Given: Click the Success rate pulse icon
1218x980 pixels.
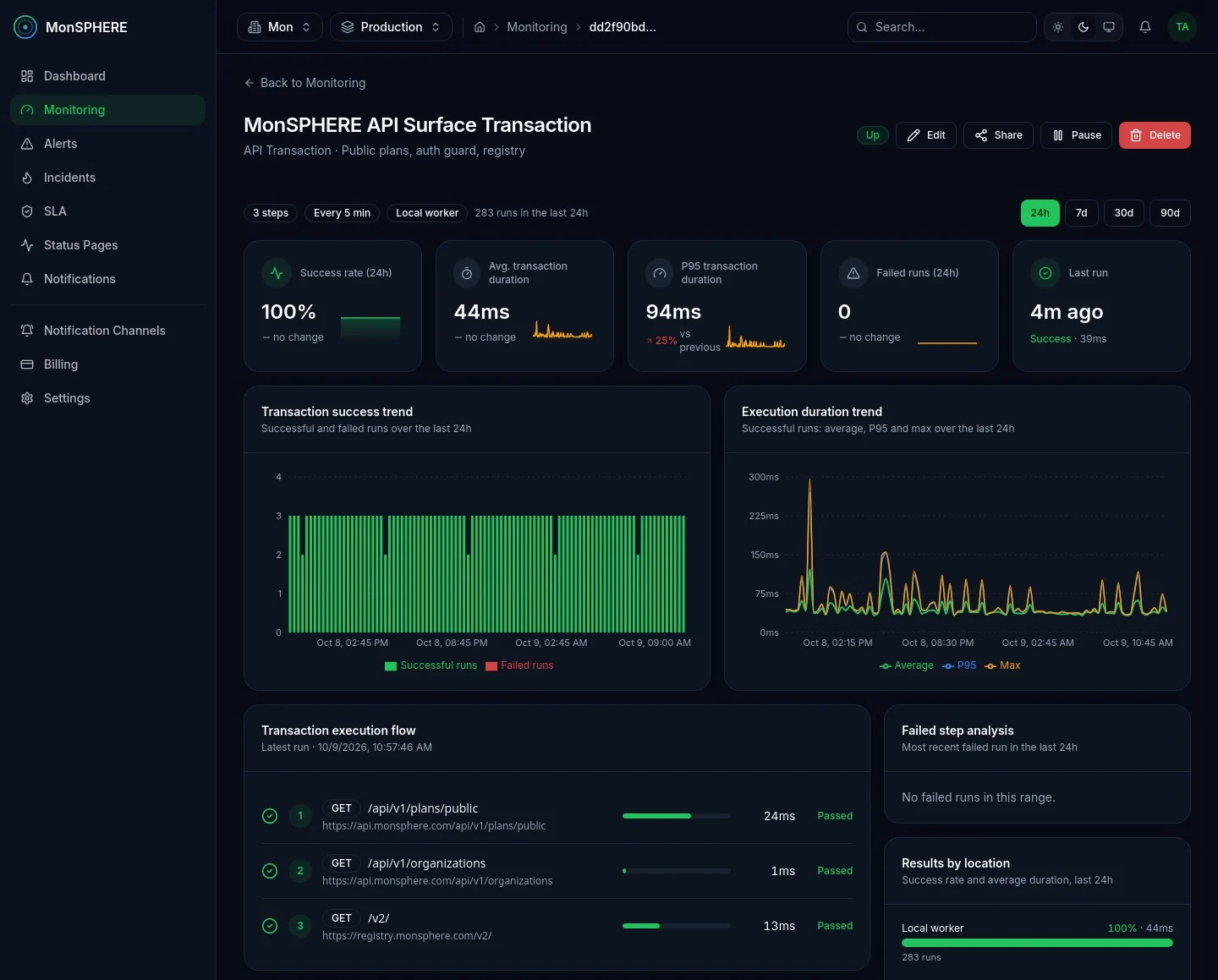Looking at the screenshot, I should (x=277, y=273).
